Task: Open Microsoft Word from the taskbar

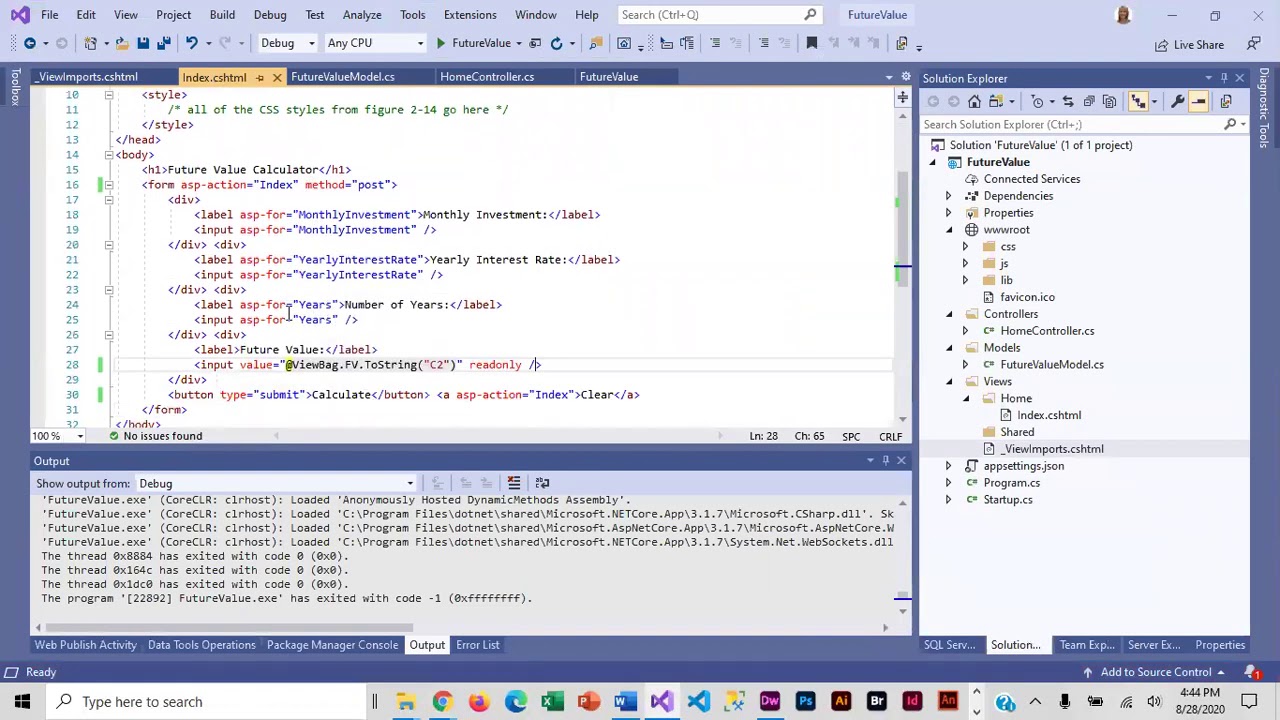Action: click(x=624, y=701)
